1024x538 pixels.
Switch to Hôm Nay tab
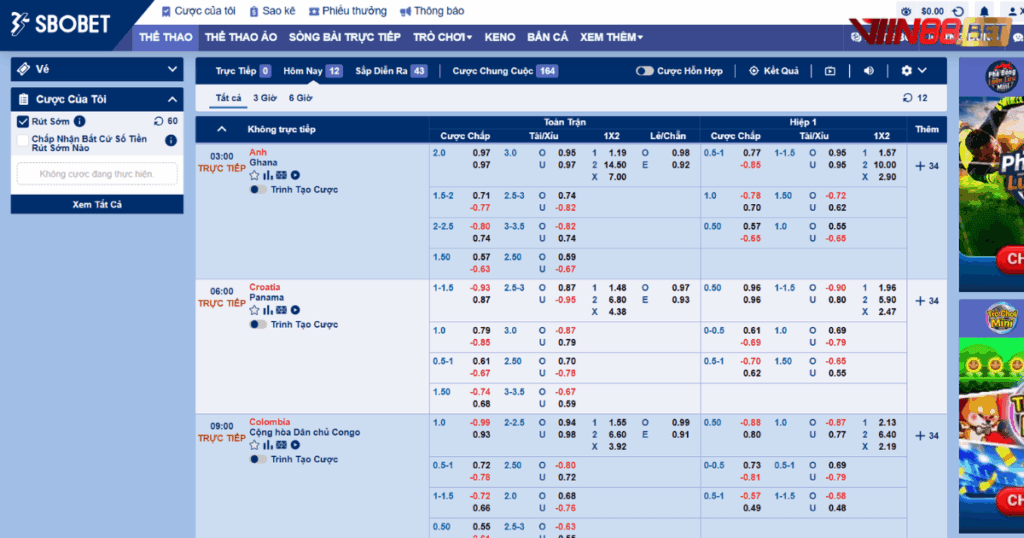coord(313,71)
